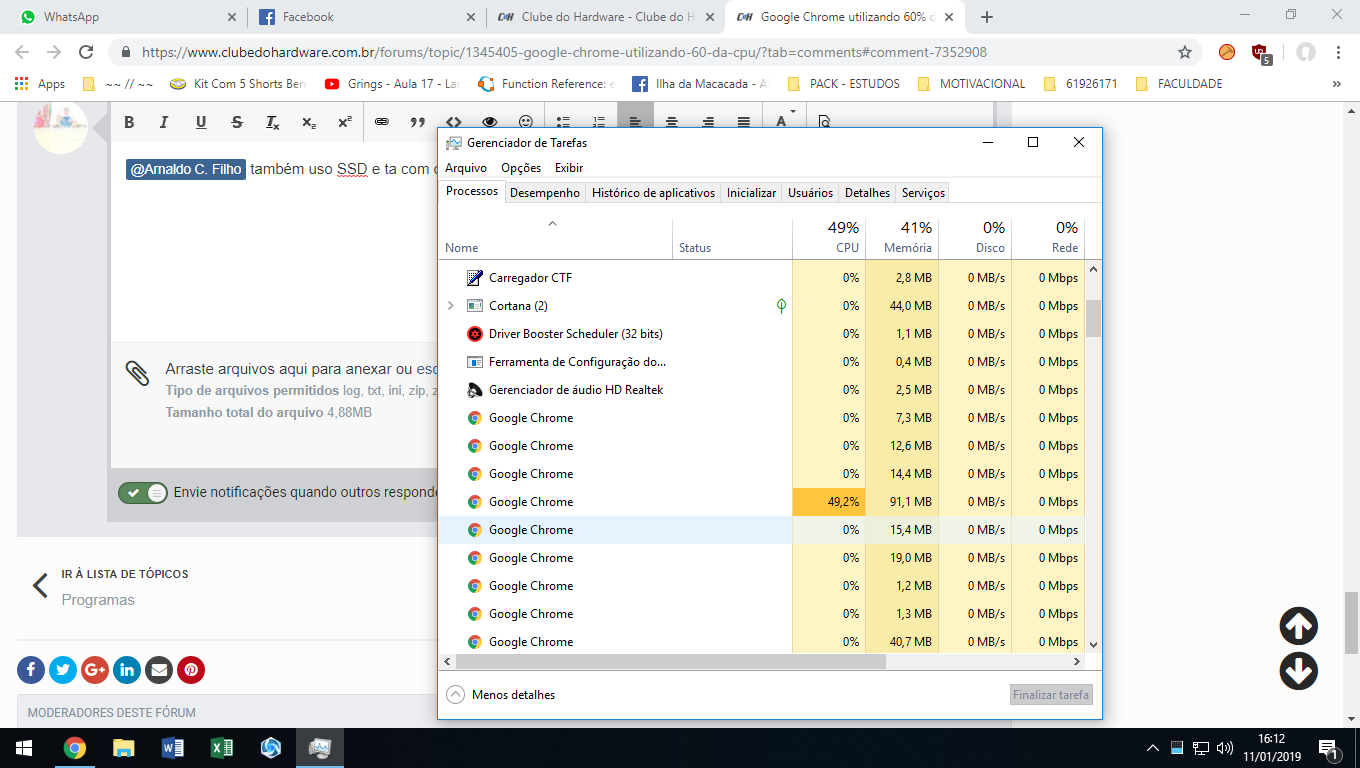This screenshot has width=1360, height=768.
Task: Toggle bold formatting in the forum editor
Action: pyautogui.click(x=129, y=122)
